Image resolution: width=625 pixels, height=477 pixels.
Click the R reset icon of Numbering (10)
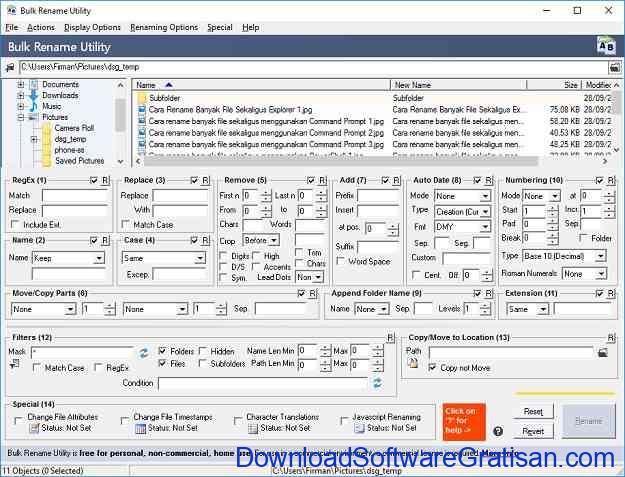point(611,181)
